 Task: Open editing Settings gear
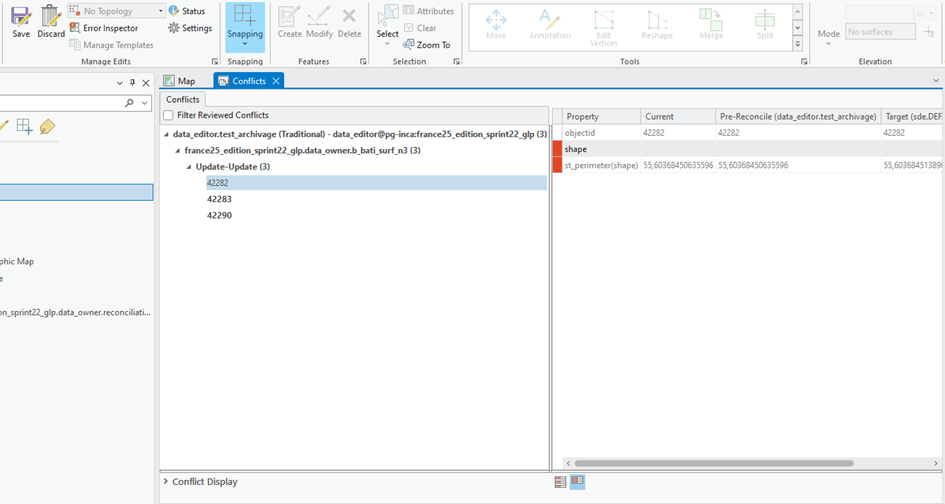point(190,28)
